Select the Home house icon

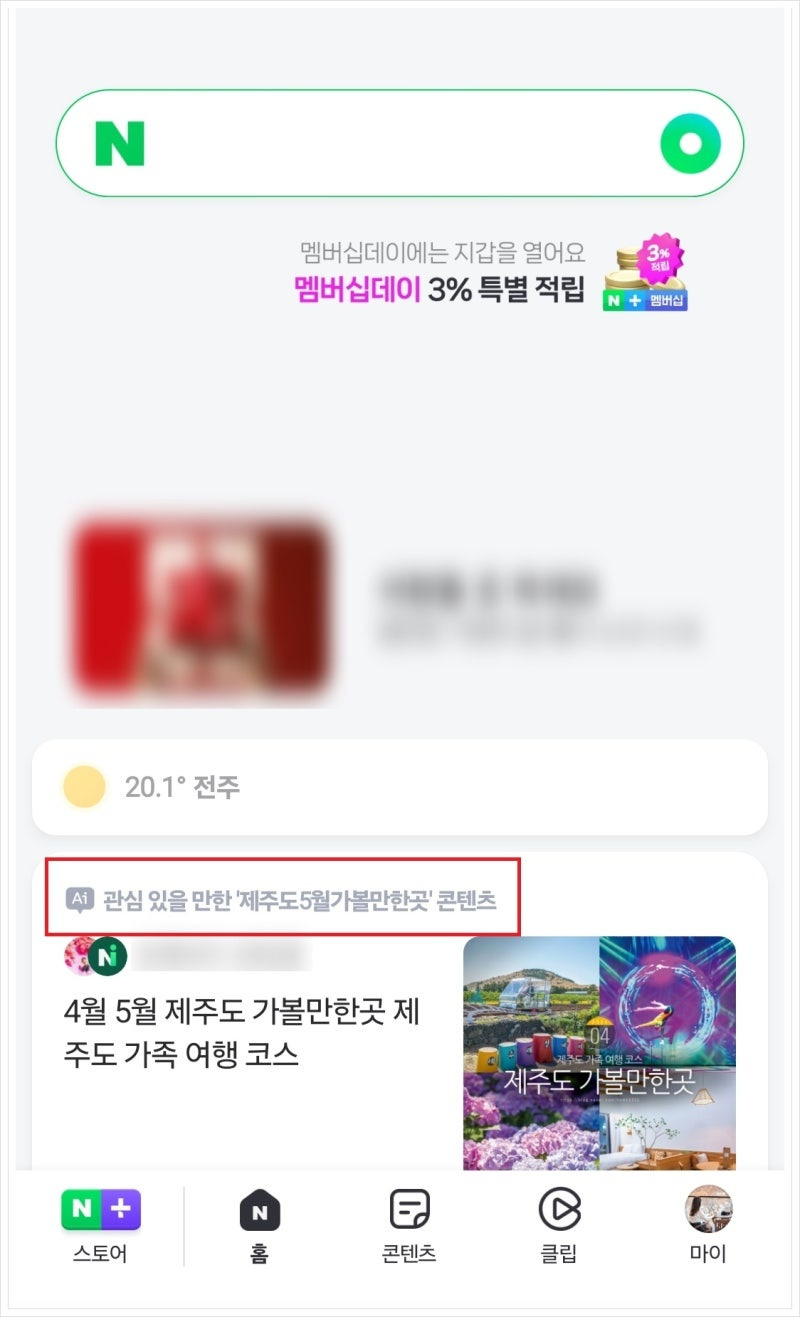[260, 1210]
